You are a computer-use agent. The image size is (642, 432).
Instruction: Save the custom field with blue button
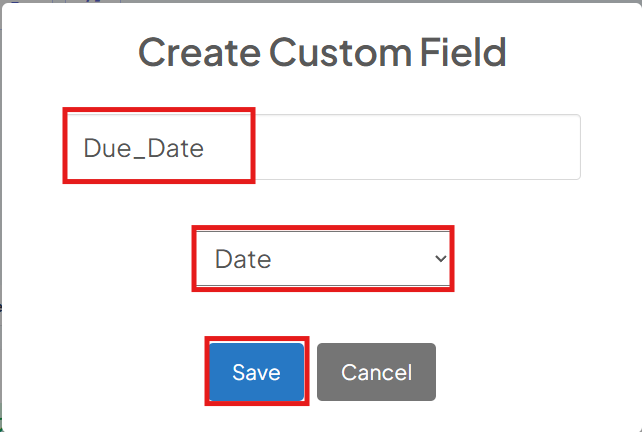pyautogui.click(x=257, y=371)
